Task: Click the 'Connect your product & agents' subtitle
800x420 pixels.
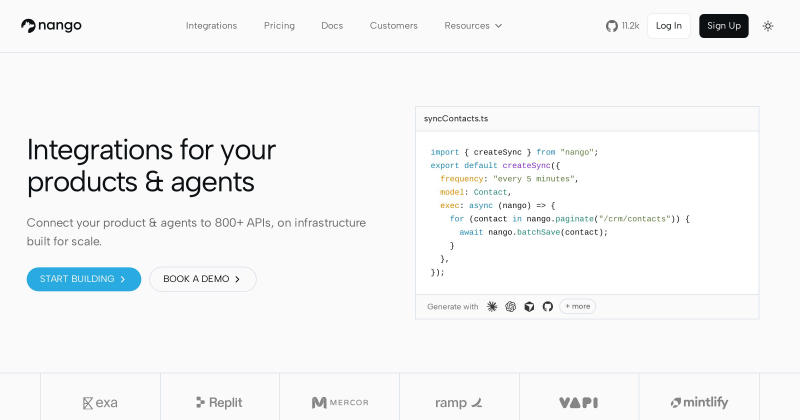Action: click(196, 232)
